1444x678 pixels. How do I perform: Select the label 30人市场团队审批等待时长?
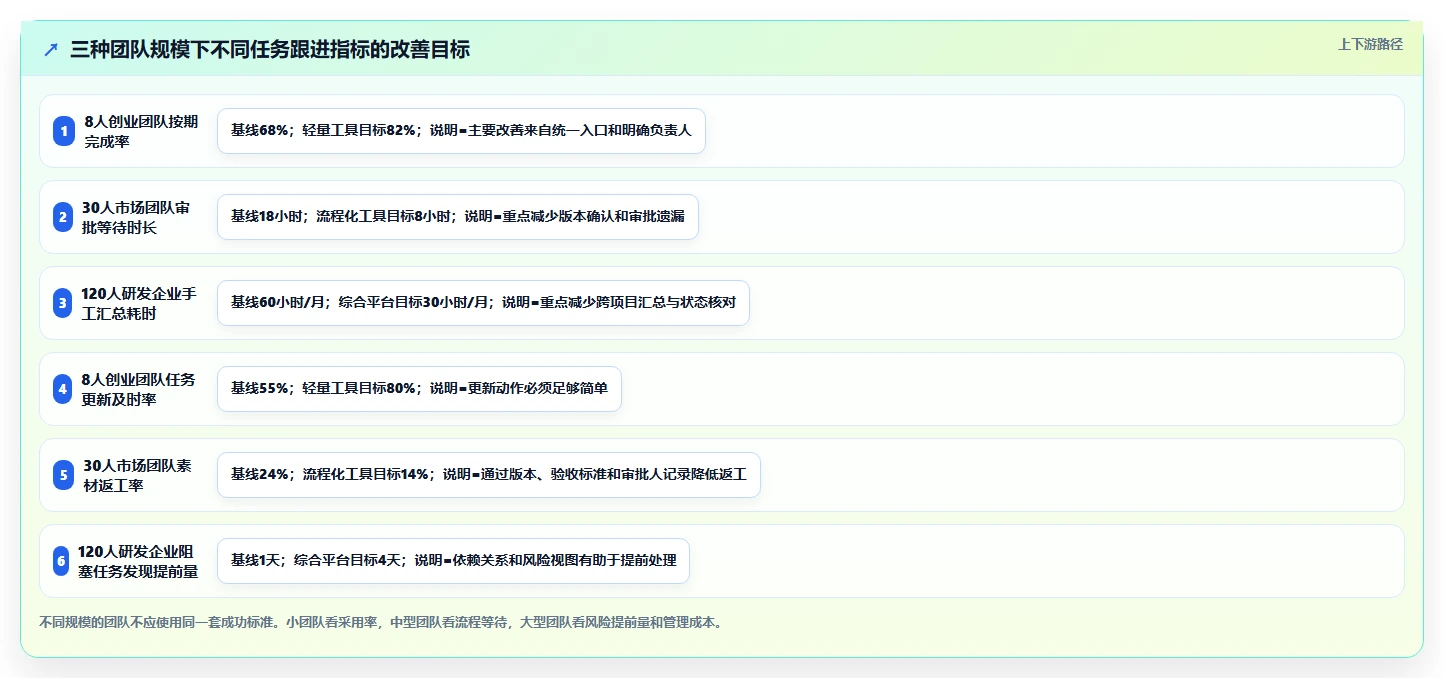click(135, 217)
